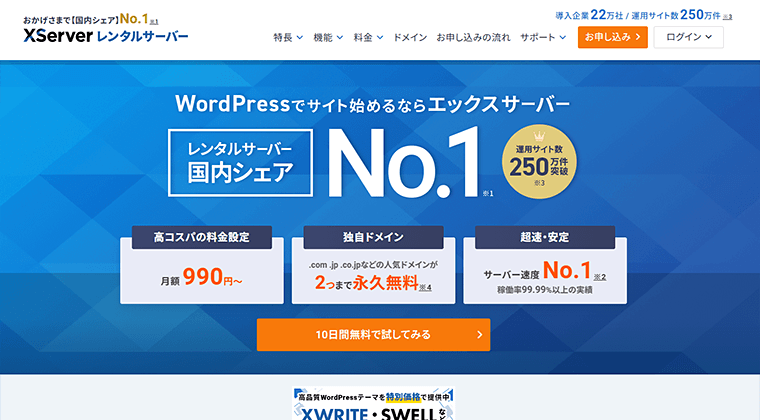The height and width of the screenshot is (420, 760).
Task: Expand the 機能 menu
Action: tap(328, 37)
